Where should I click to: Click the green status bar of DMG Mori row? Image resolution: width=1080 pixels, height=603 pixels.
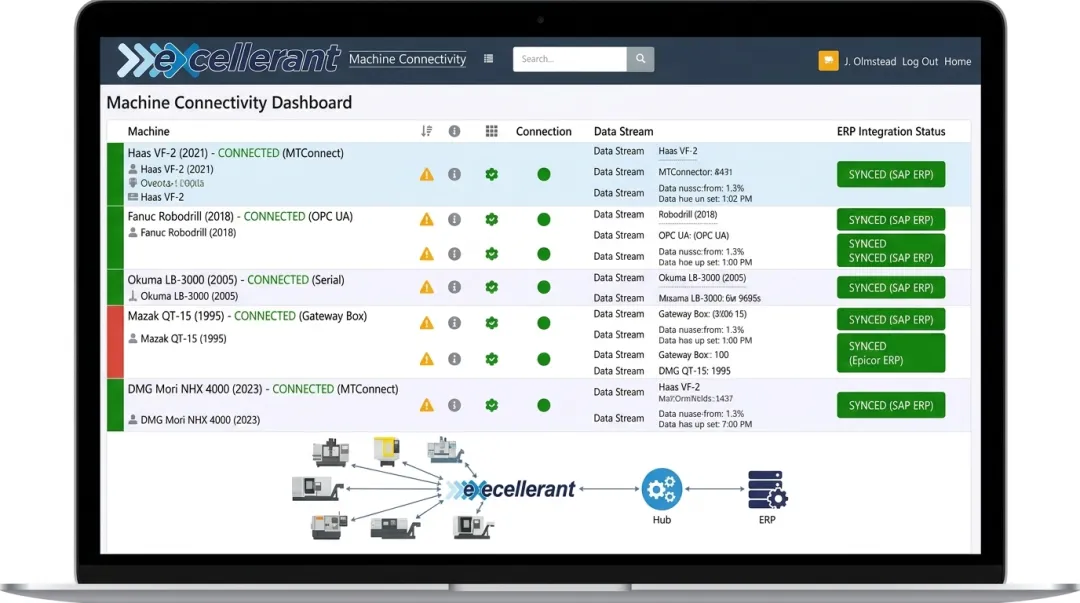click(115, 405)
